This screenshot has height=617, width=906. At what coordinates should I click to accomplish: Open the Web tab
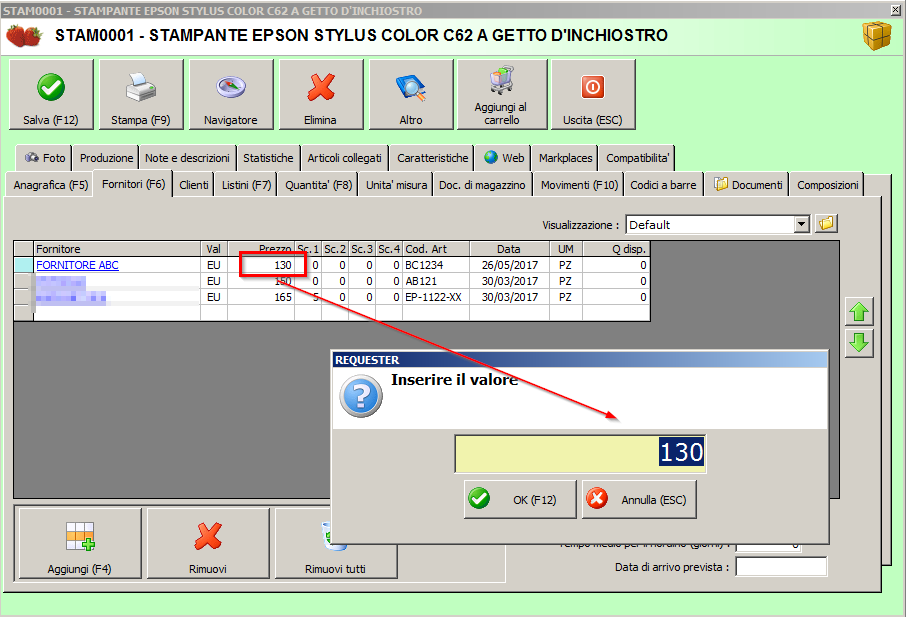click(504, 158)
